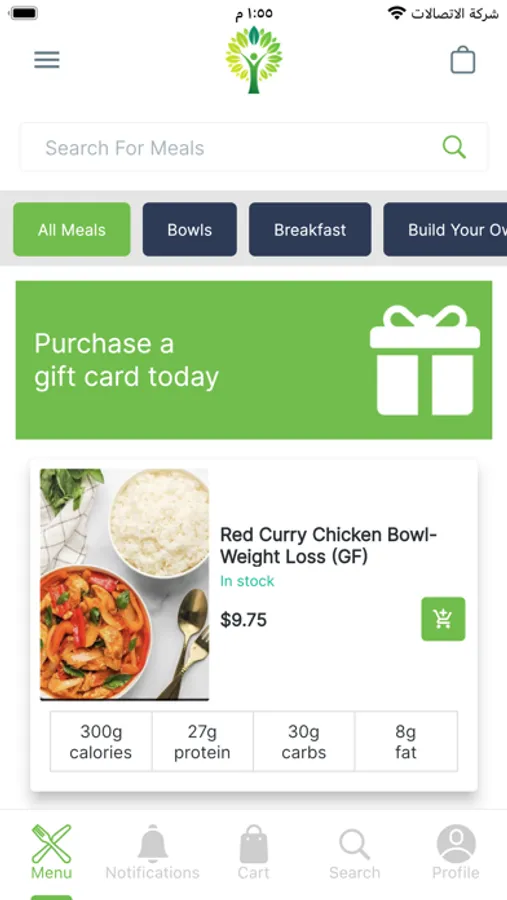507x900 pixels.
Task: Open the shopping bag in header
Action: tap(463, 60)
